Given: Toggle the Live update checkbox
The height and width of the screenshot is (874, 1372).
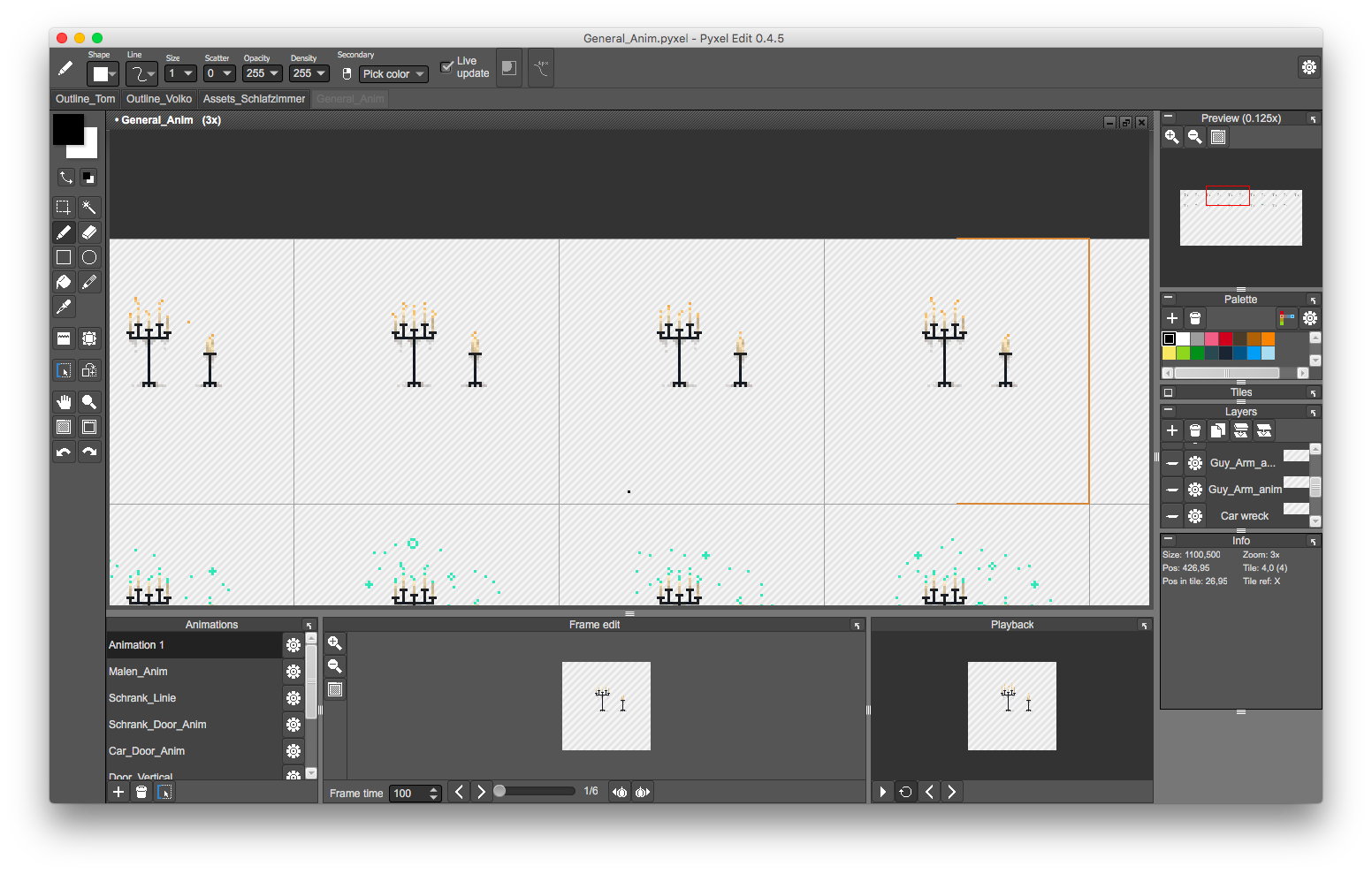Looking at the screenshot, I should coord(446,67).
